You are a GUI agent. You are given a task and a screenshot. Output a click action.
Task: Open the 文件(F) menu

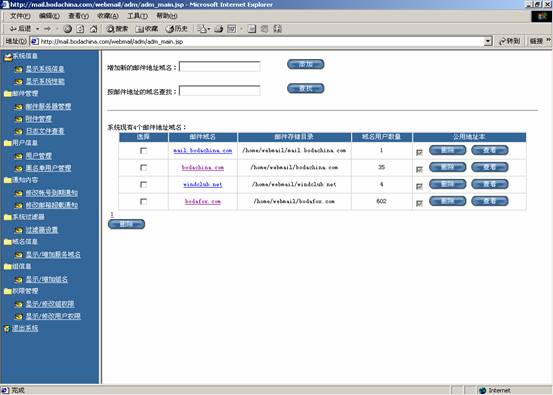point(20,16)
